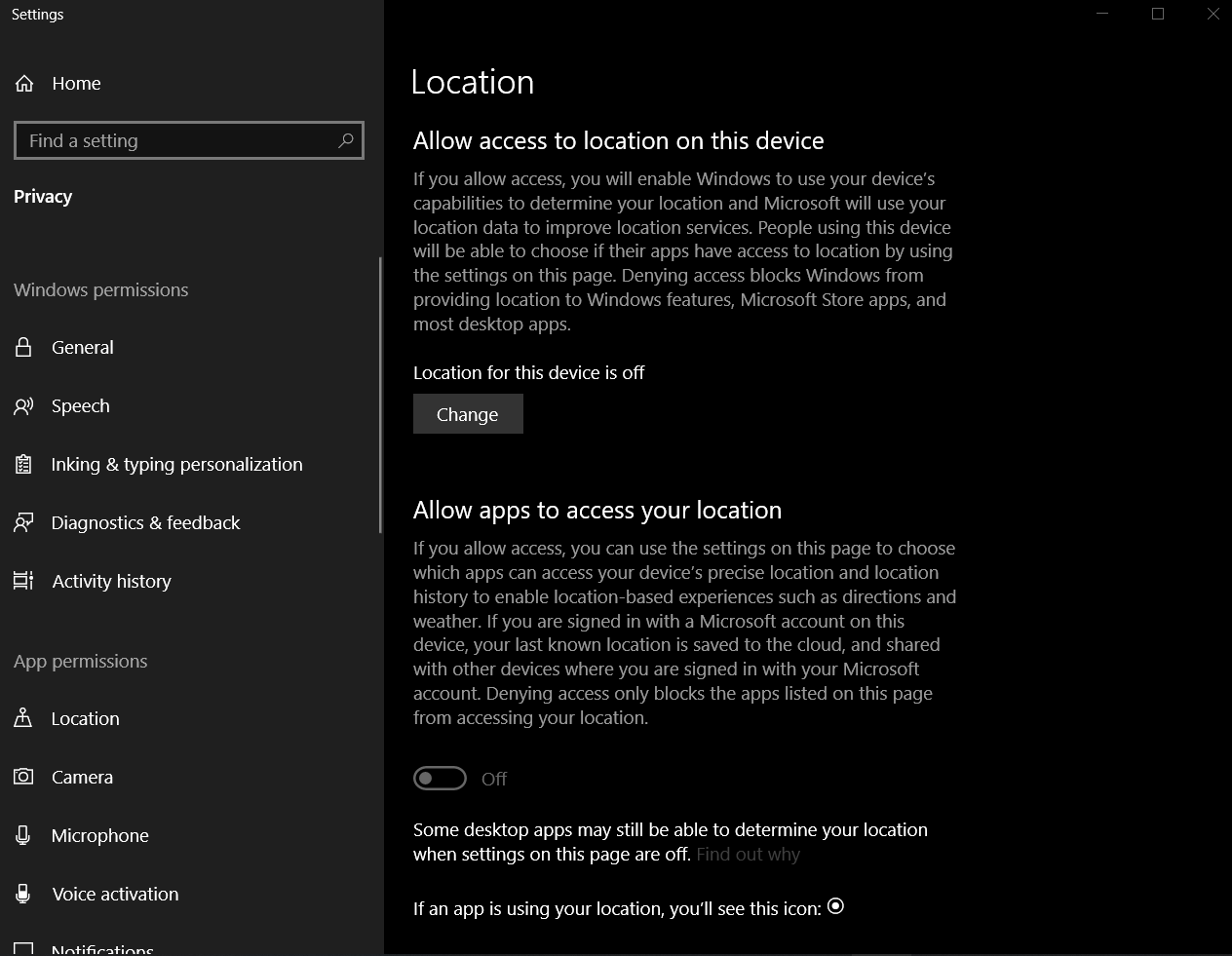Focus the Find a setting search box
Viewport: 1232px width, 956px height.
point(189,140)
